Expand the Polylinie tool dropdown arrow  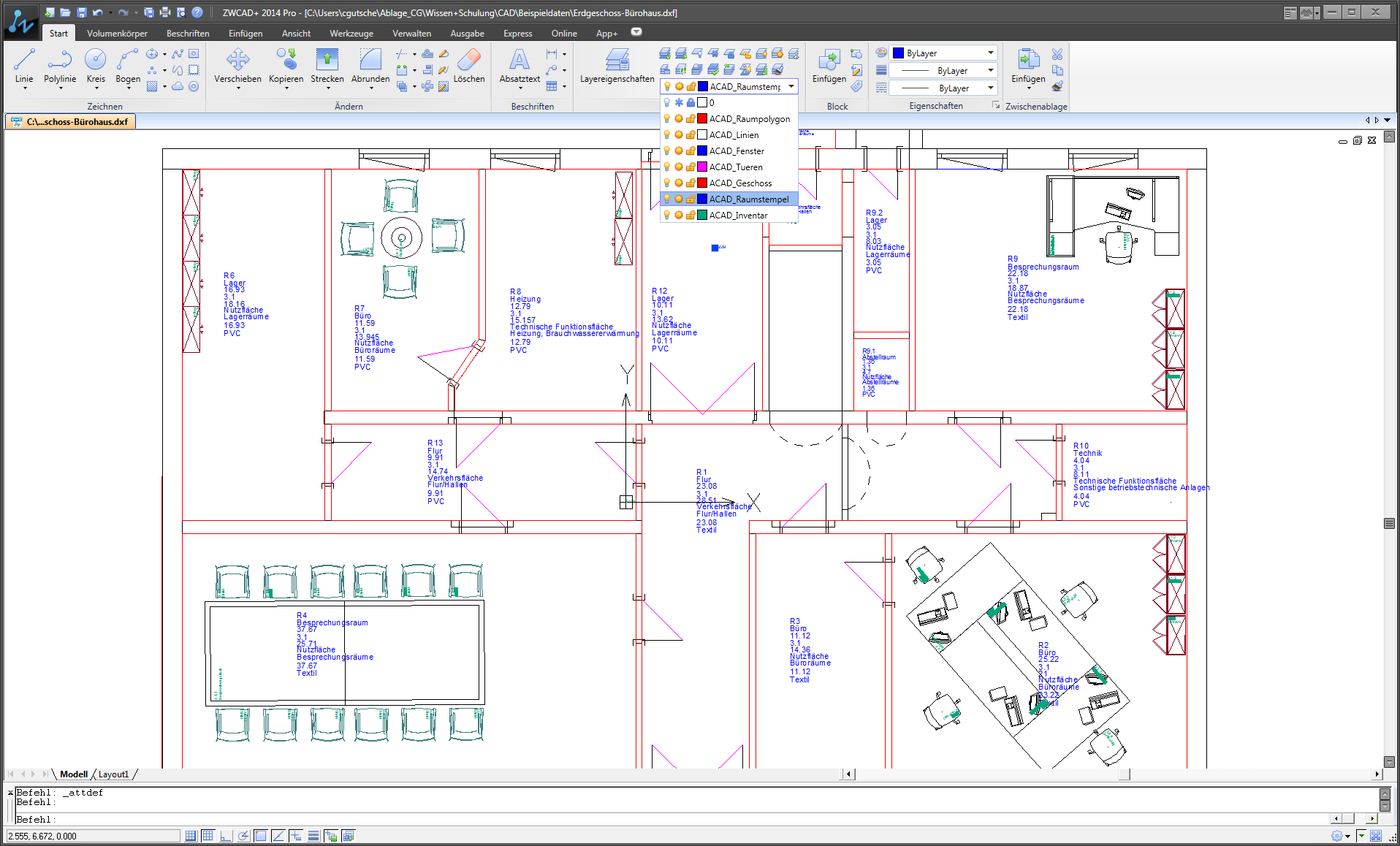pyautogui.click(x=60, y=88)
